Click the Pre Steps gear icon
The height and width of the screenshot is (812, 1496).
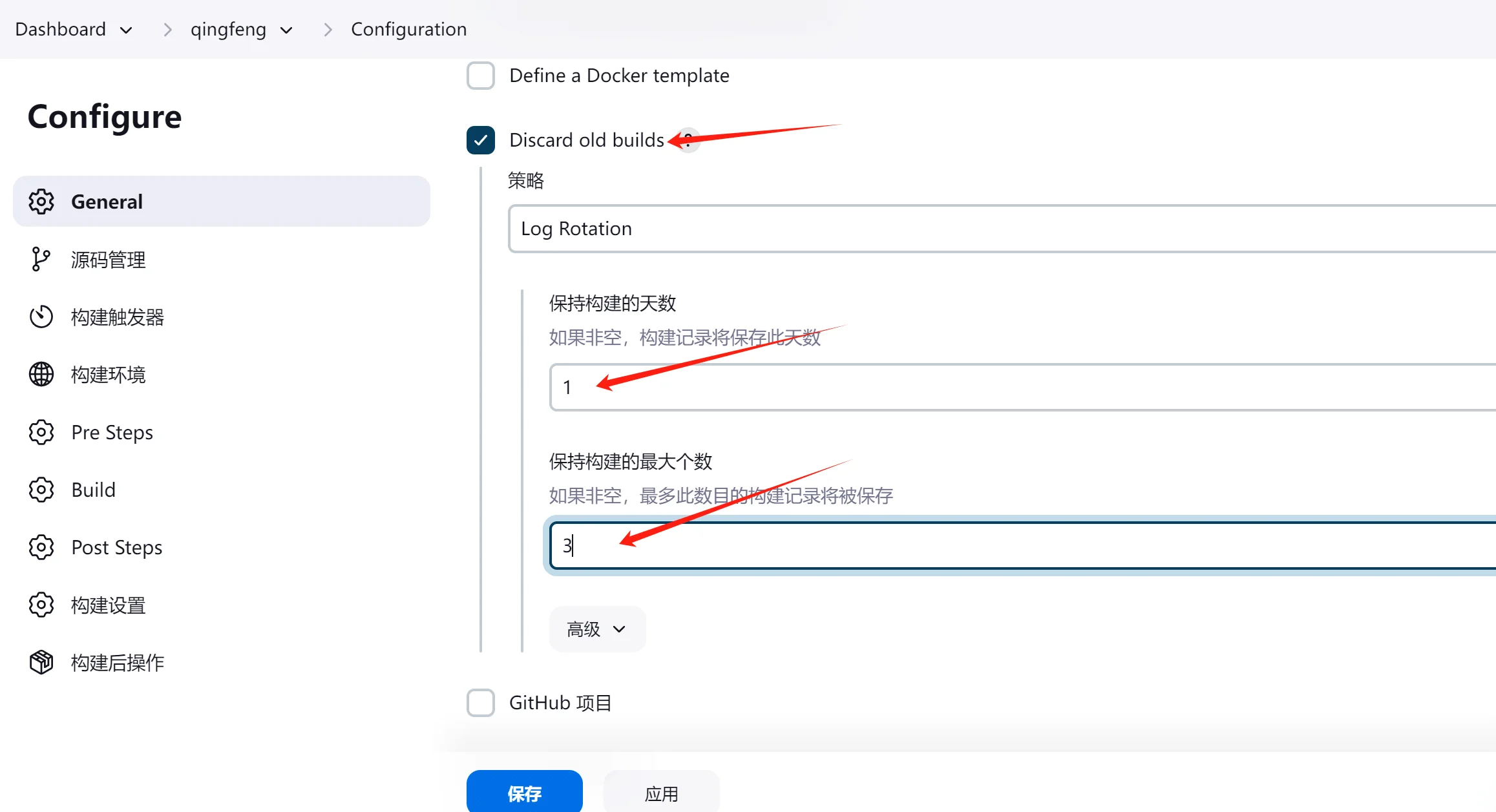(x=41, y=432)
